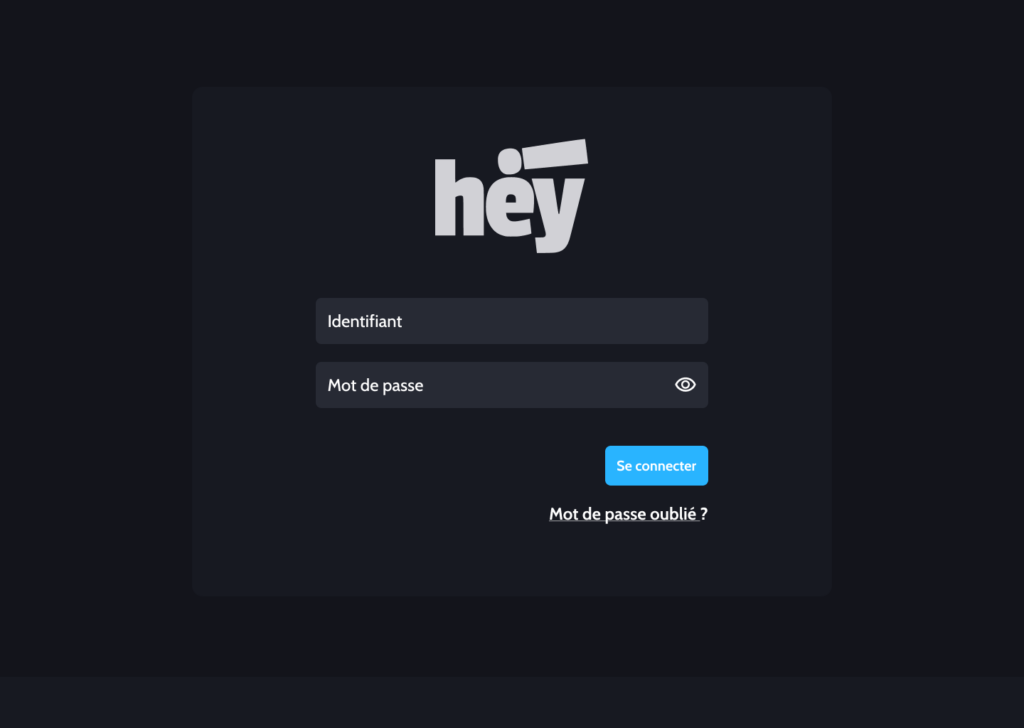This screenshot has width=1024, height=728.
Task: Select the Mot de passe placeholder text
Action: 376,385
